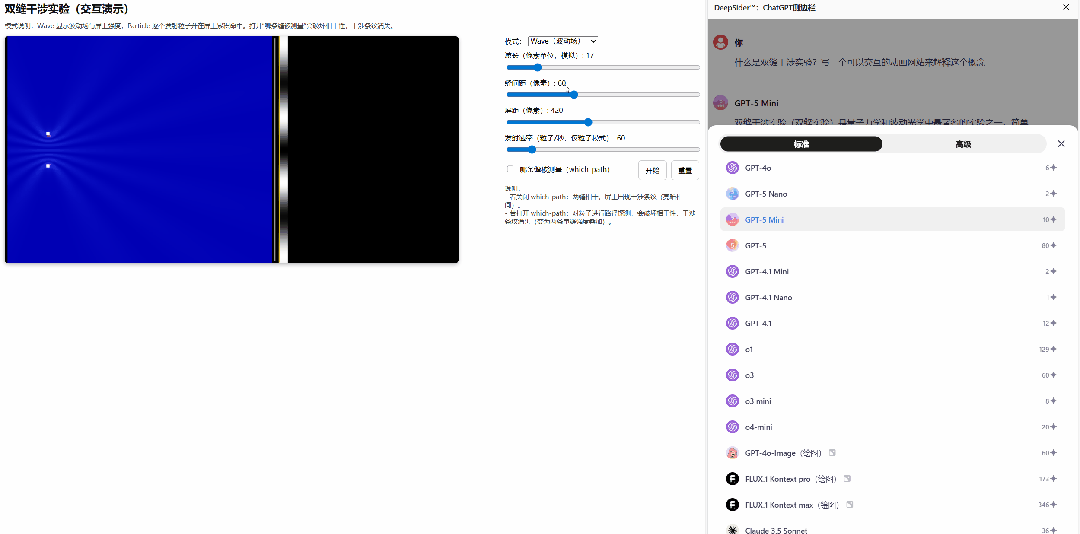Click the o3 model icon
Viewport: 1080px width, 534px height.
pyautogui.click(x=732, y=375)
